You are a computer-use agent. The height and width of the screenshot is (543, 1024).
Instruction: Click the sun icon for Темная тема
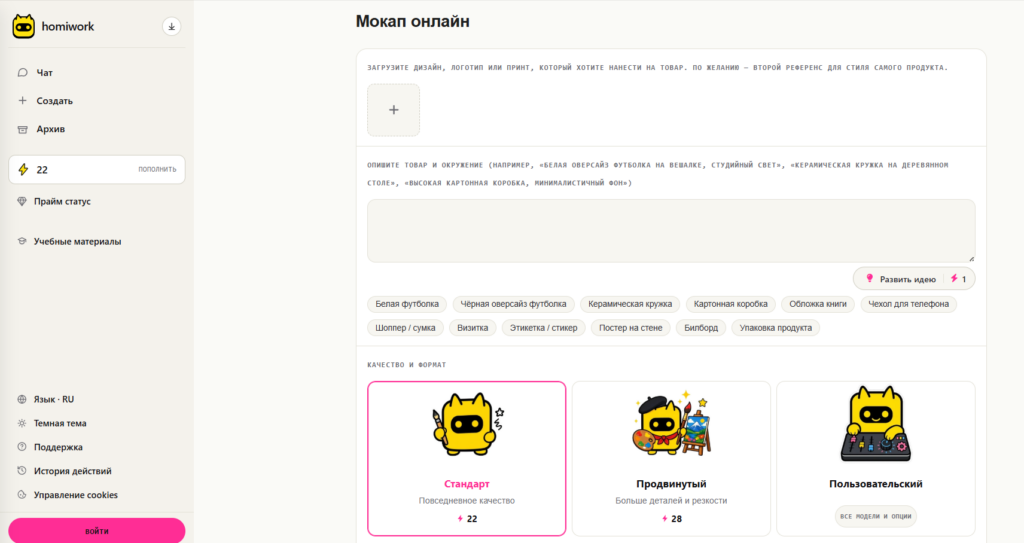point(22,423)
